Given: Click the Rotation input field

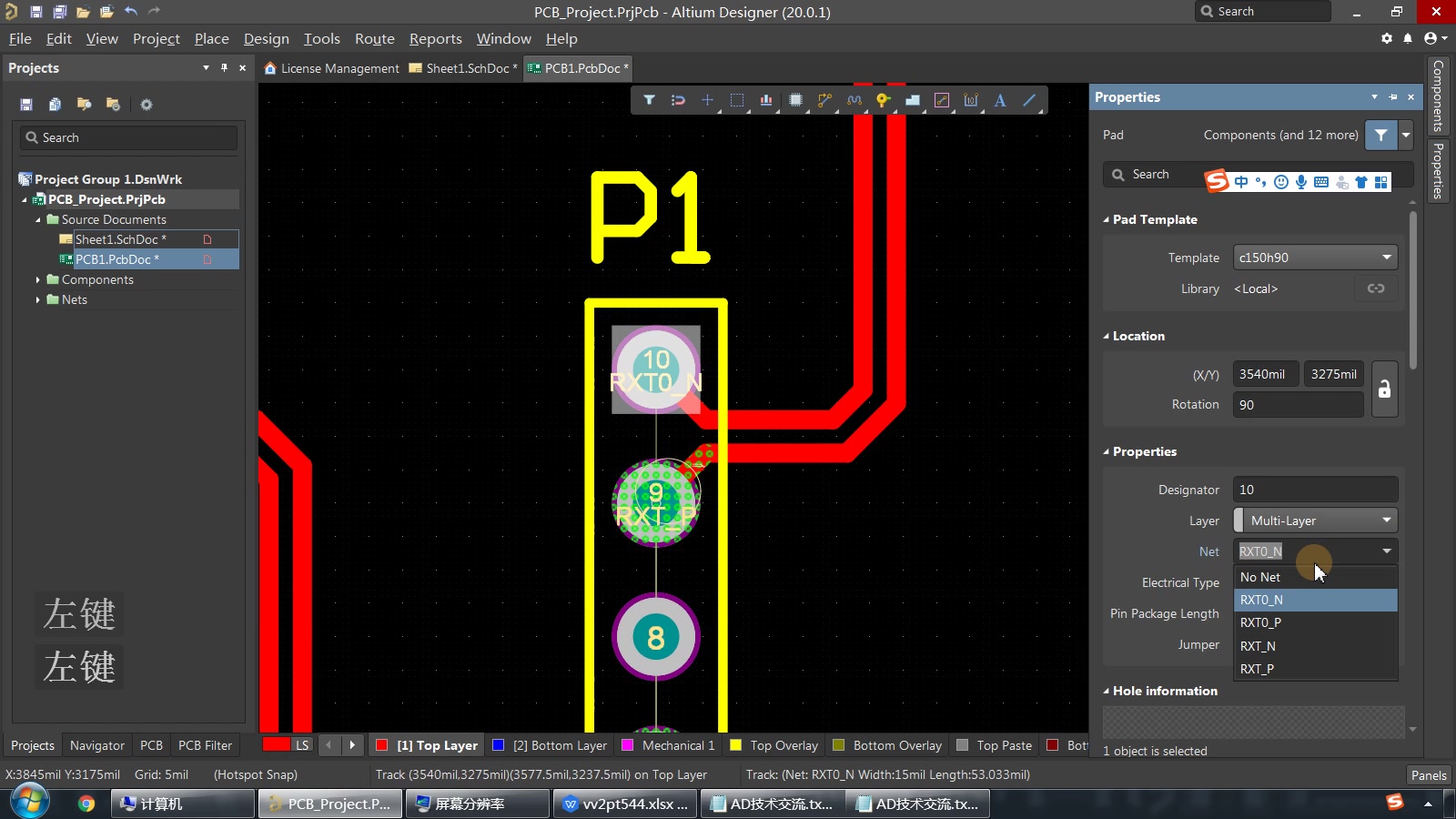Looking at the screenshot, I should 1299,405.
